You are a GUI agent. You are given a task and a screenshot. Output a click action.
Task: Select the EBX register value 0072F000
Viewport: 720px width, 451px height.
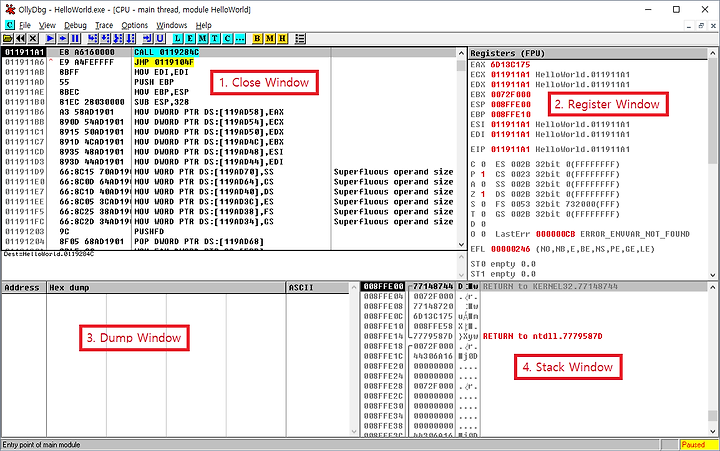(x=510, y=95)
